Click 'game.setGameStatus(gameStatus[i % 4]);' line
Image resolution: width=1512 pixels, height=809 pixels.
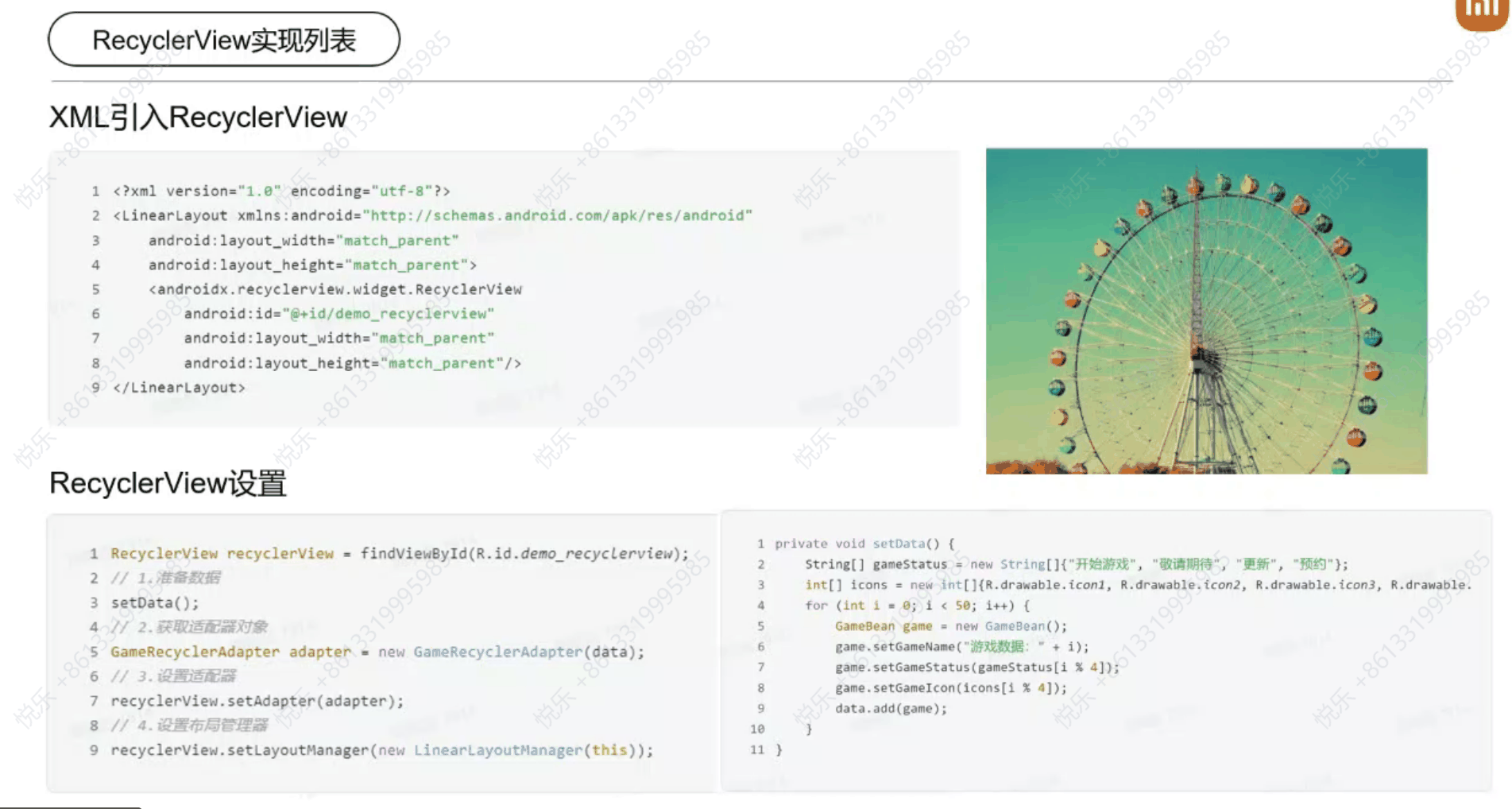tap(977, 668)
